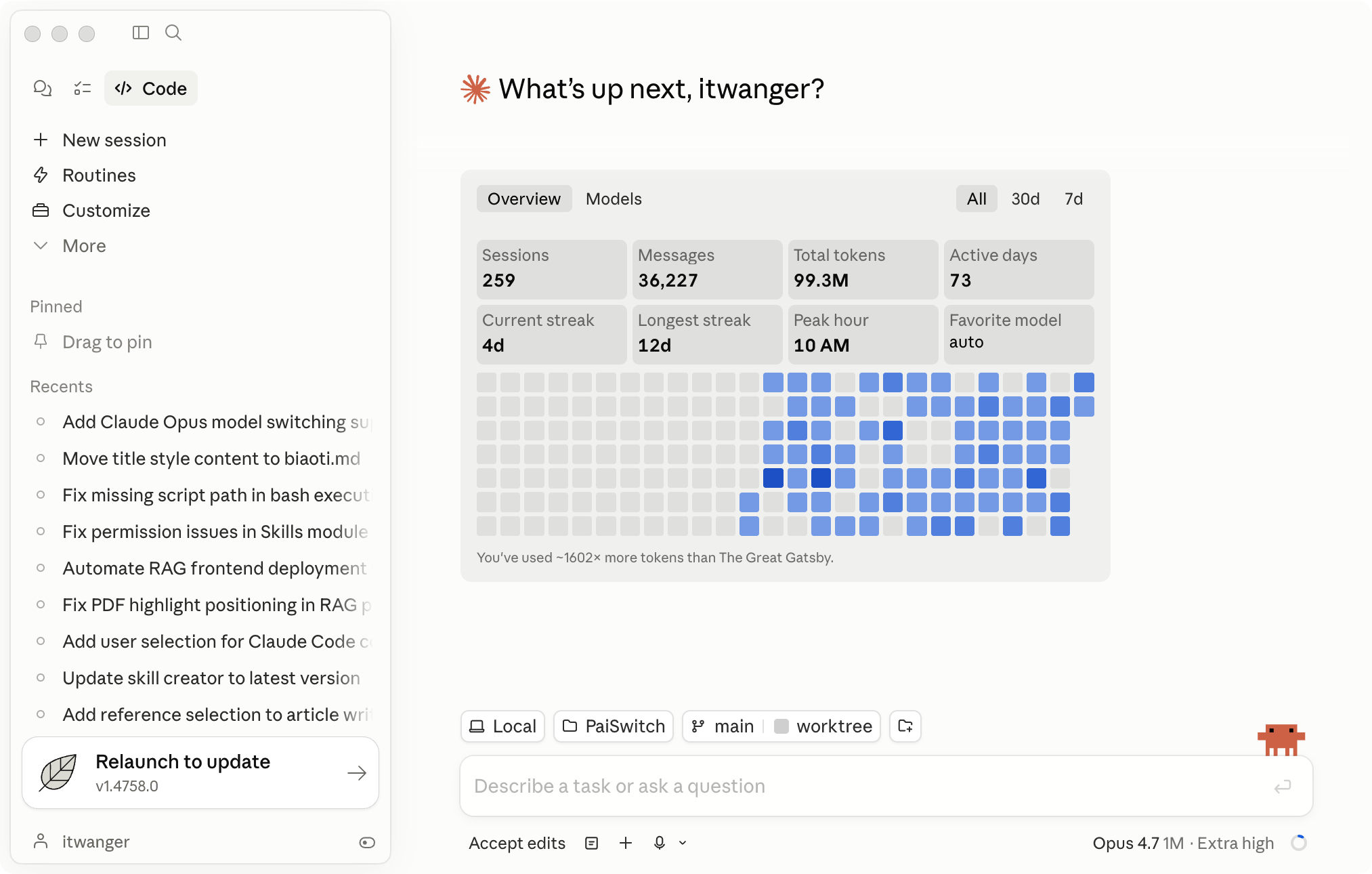Image resolution: width=1372 pixels, height=874 pixels.
Task: Click the task description input field
Action: tap(867, 786)
